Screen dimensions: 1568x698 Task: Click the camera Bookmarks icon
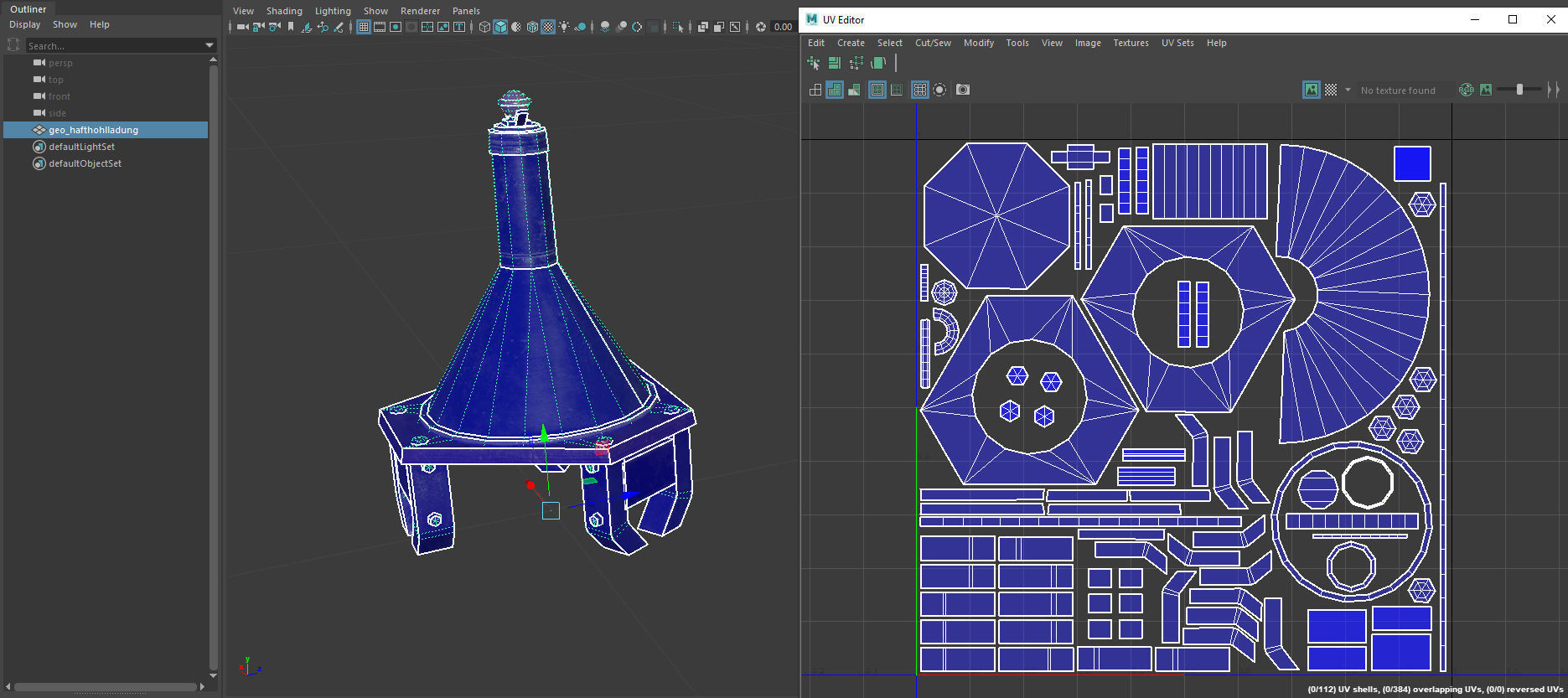(x=291, y=27)
